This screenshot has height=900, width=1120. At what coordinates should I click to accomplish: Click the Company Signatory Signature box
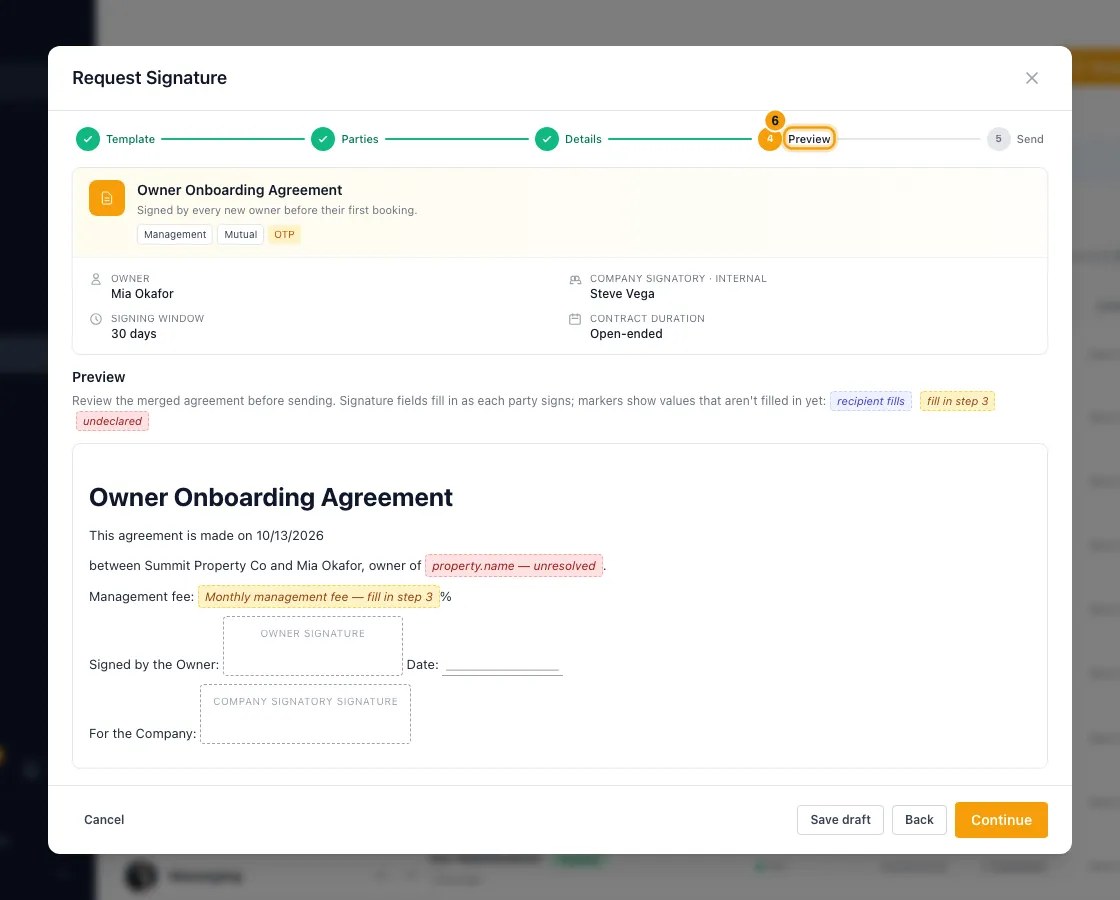[305, 714]
